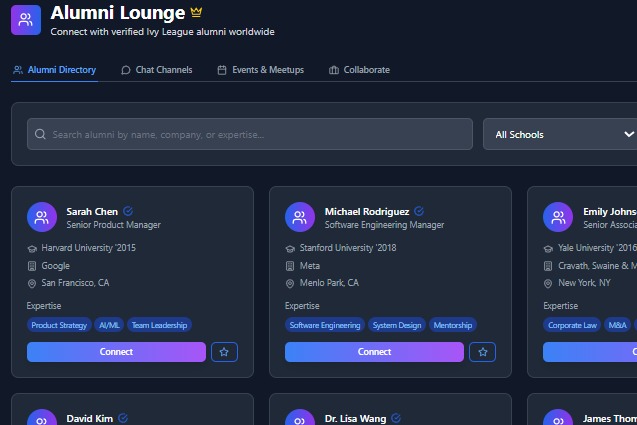Star Michael Rodriguez as favorite
This screenshot has height=425, width=637.
(x=482, y=352)
